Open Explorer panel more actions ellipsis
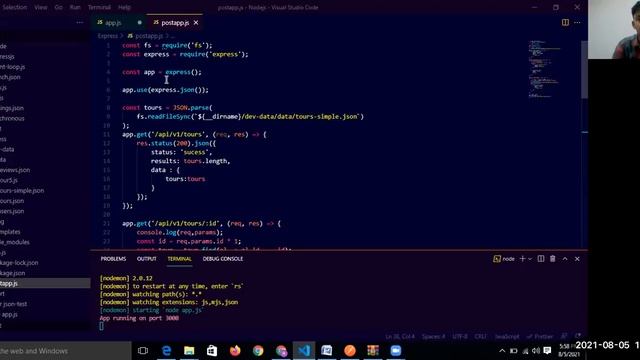The image size is (640, 360). [80, 22]
